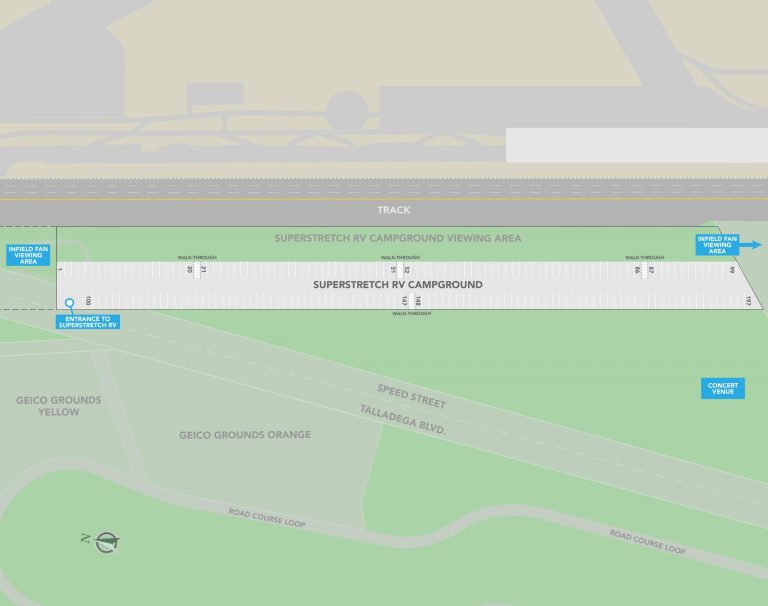
Task: Click the Superstretch RV Campground title
Action: click(398, 285)
